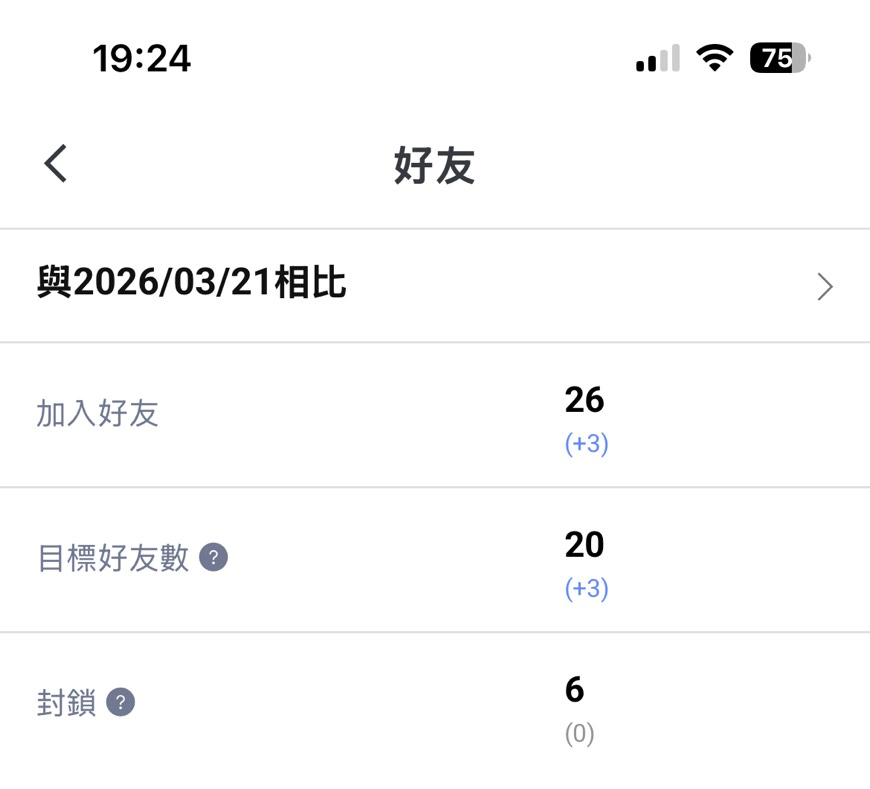Select the 目標好友數 label
The image size is (870, 789).
pos(113,558)
